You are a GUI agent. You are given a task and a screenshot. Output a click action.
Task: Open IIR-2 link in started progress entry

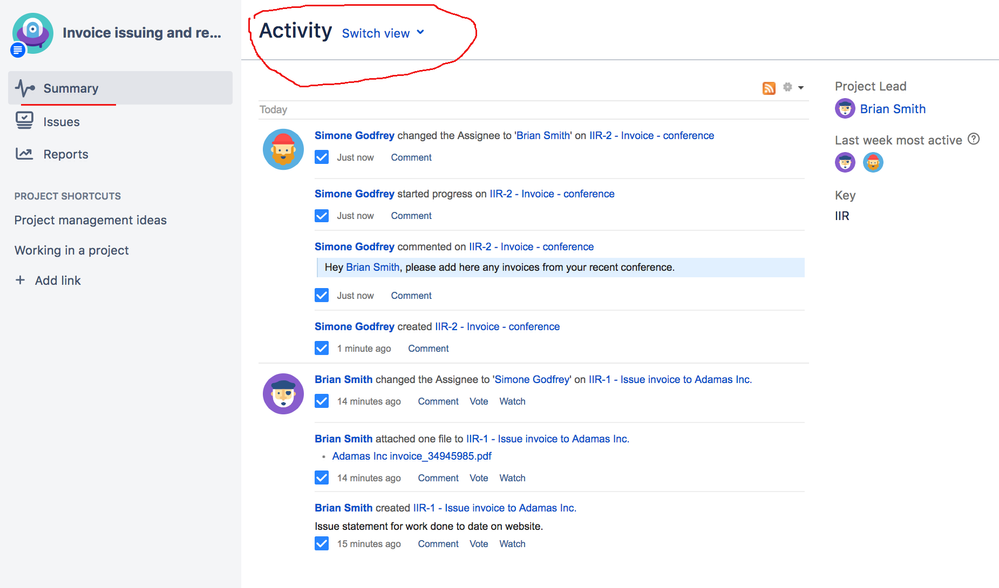pyautogui.click(x=552, y=194)
